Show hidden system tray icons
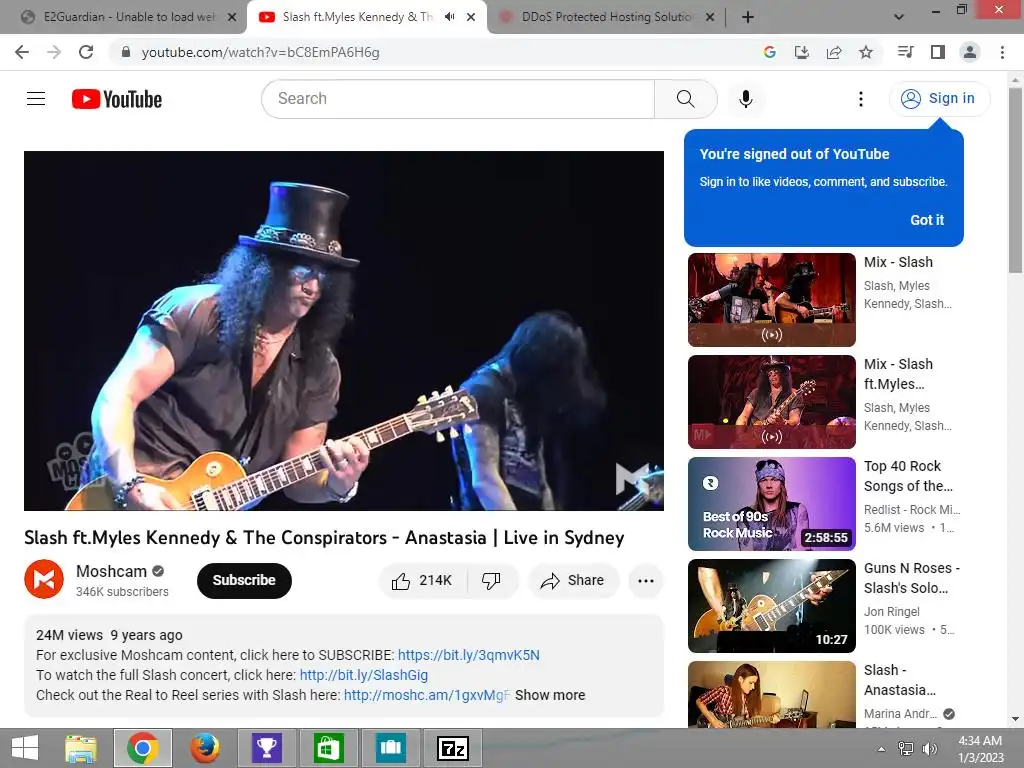This screenshot has width=1024, height=768. point(882,749)
